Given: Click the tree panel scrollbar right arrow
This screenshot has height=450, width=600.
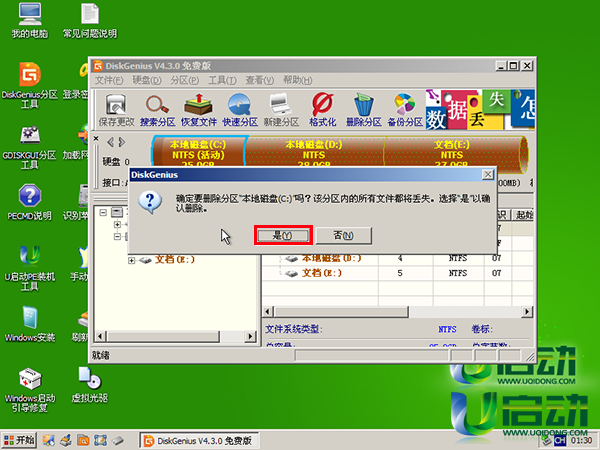Looking at the screenshot, I should pyautogui.click(x=250, y=337).
